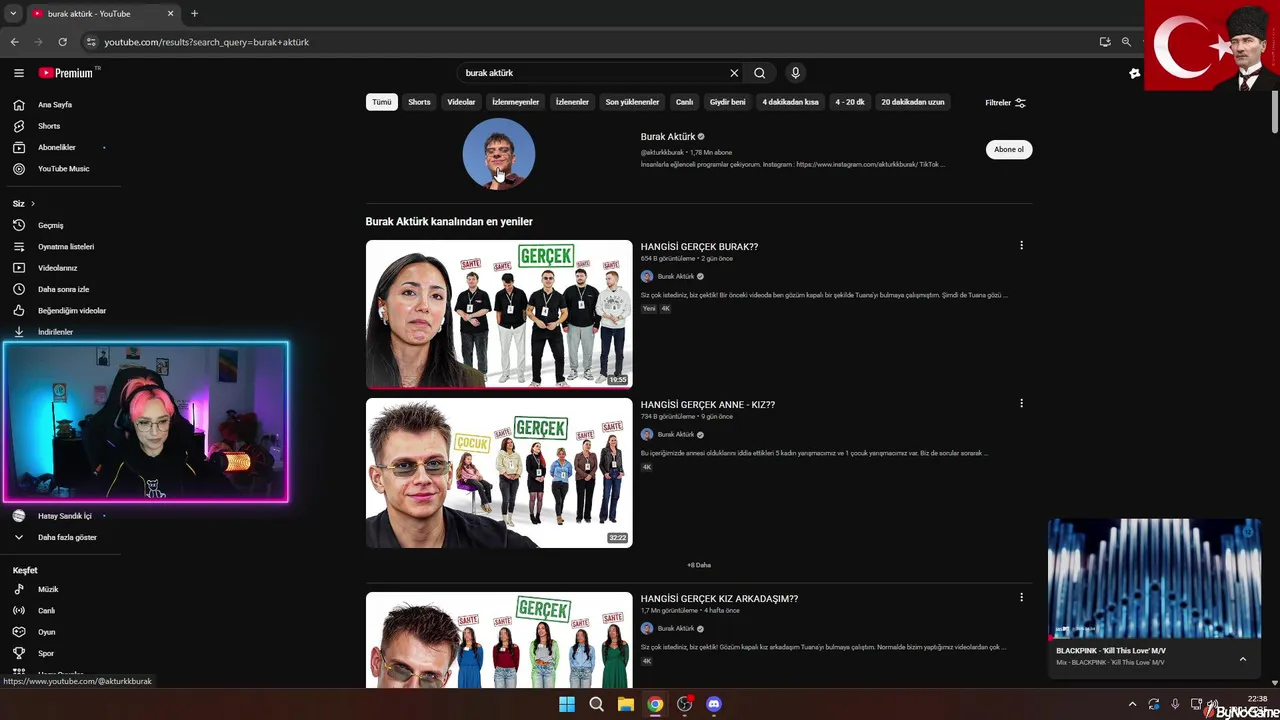Open Spor under Keşfet
1280x720 pixels.
coord(46,654)
